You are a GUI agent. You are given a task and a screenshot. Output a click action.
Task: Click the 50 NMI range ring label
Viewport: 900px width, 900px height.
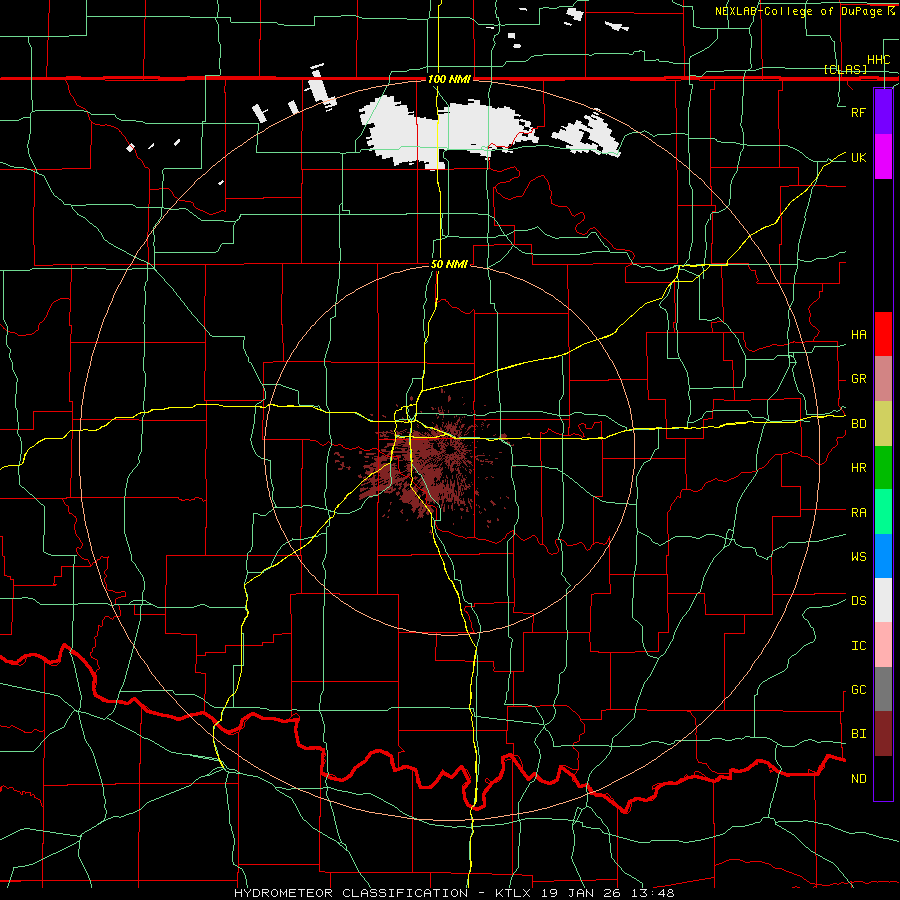tap(449, 264)
